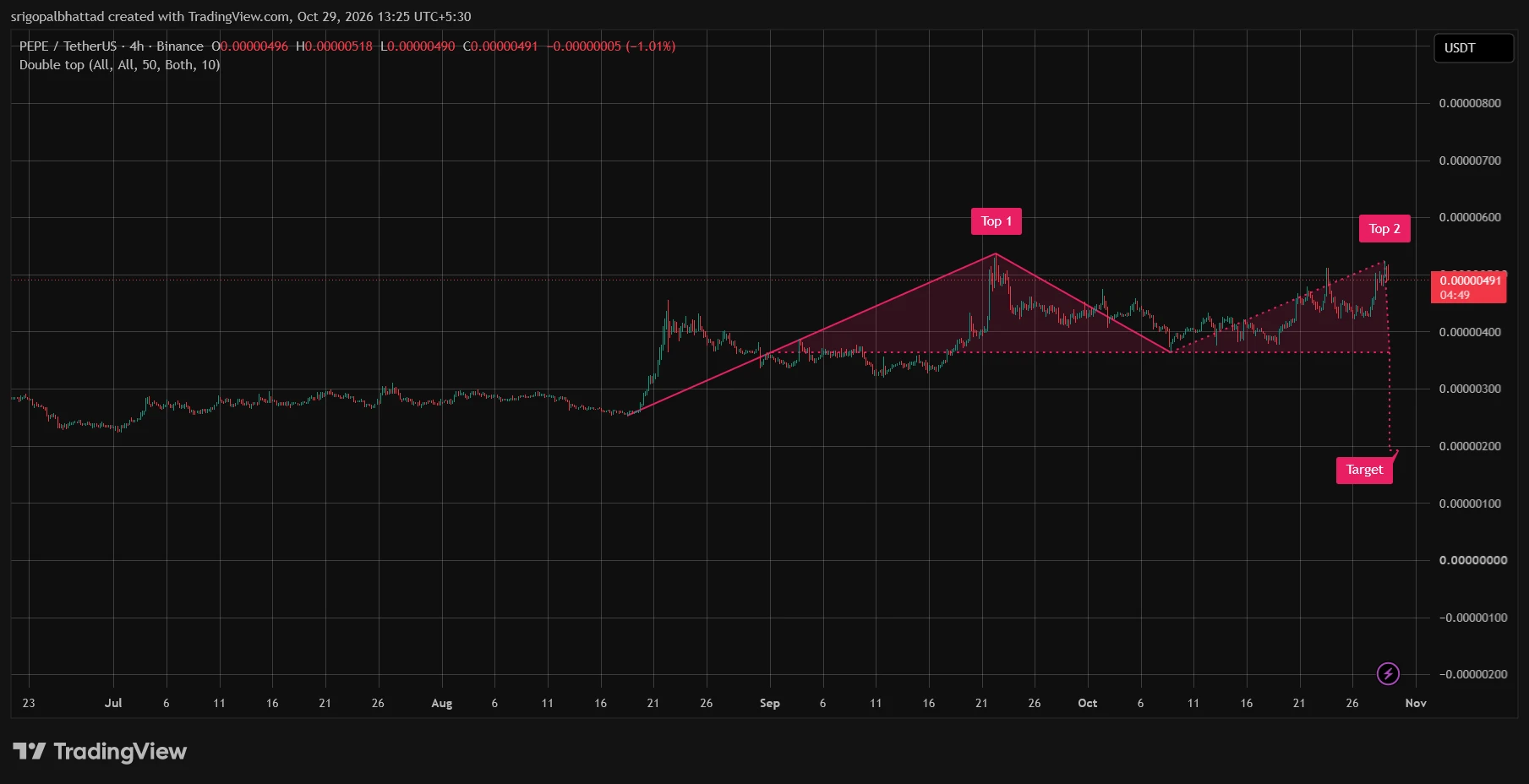Select the Top 2 pattern label

pos(1384,229)
